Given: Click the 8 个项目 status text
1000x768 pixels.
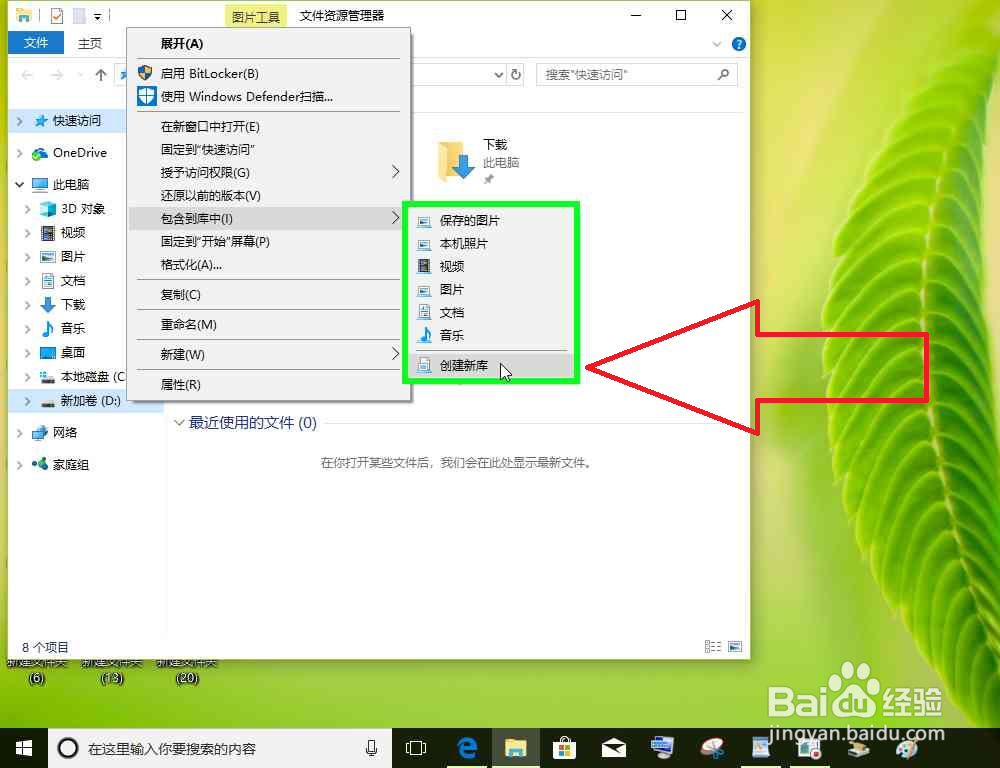Looking at the screenshot, I should [x=45, y=647].
